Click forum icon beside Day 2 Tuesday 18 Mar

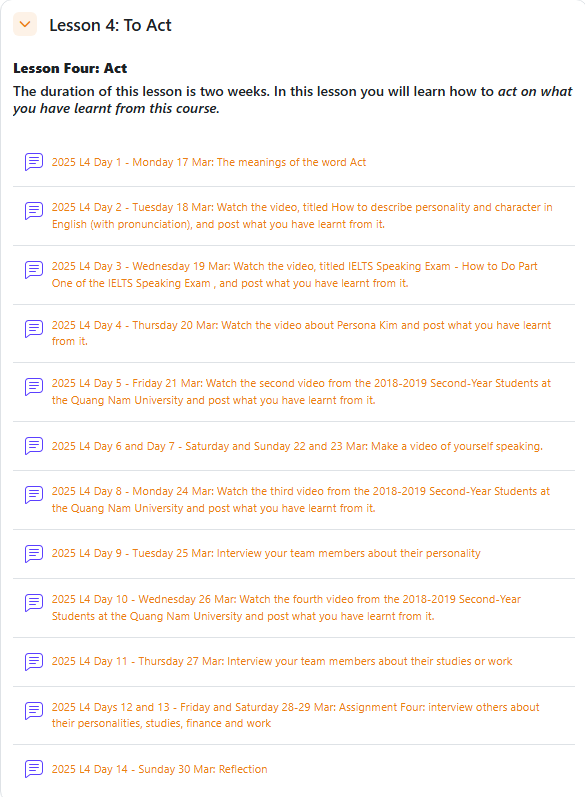tap(34, 210)
